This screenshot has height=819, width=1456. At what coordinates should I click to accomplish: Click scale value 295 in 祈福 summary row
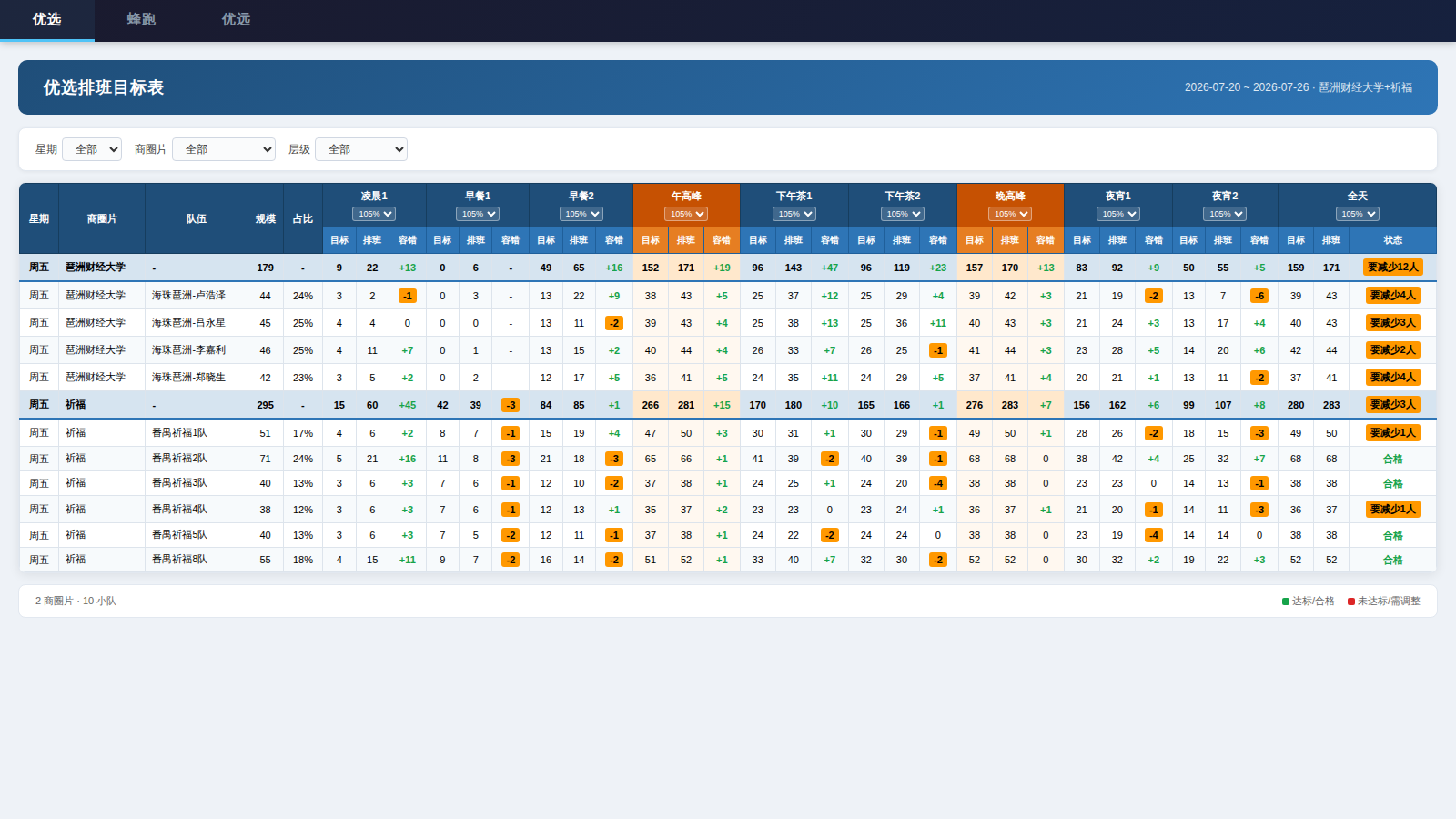click(x=266, y=405)
